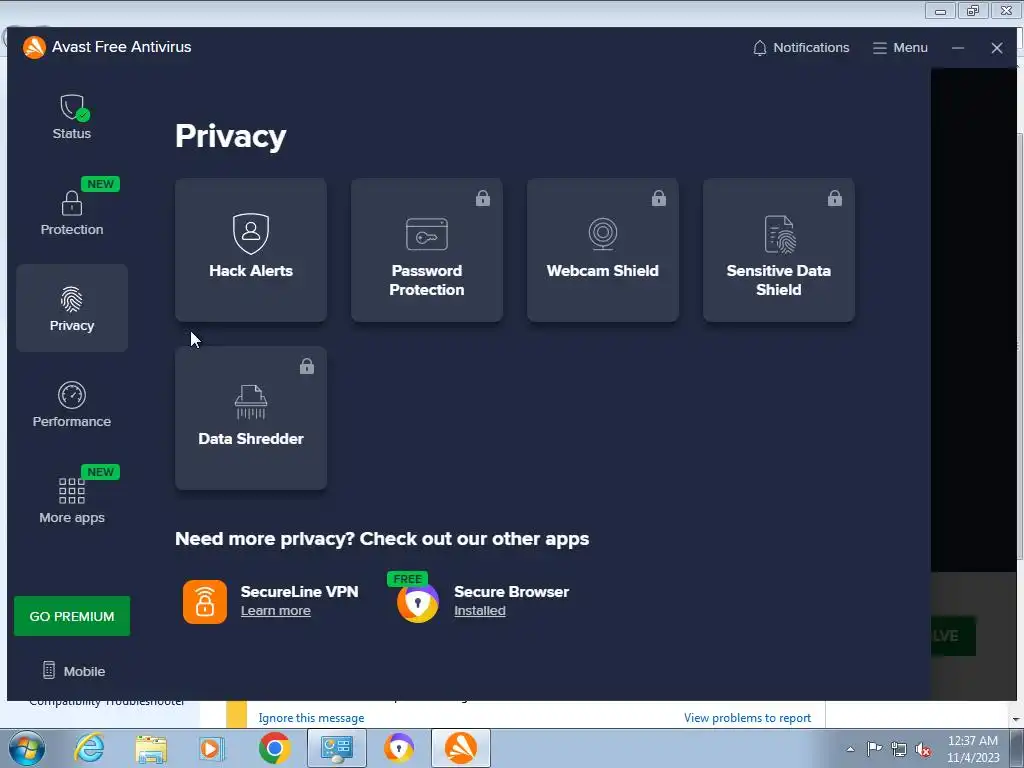Click the lock icon on Webcam Shield
The image size is (1024, 768).
point(659,198)
